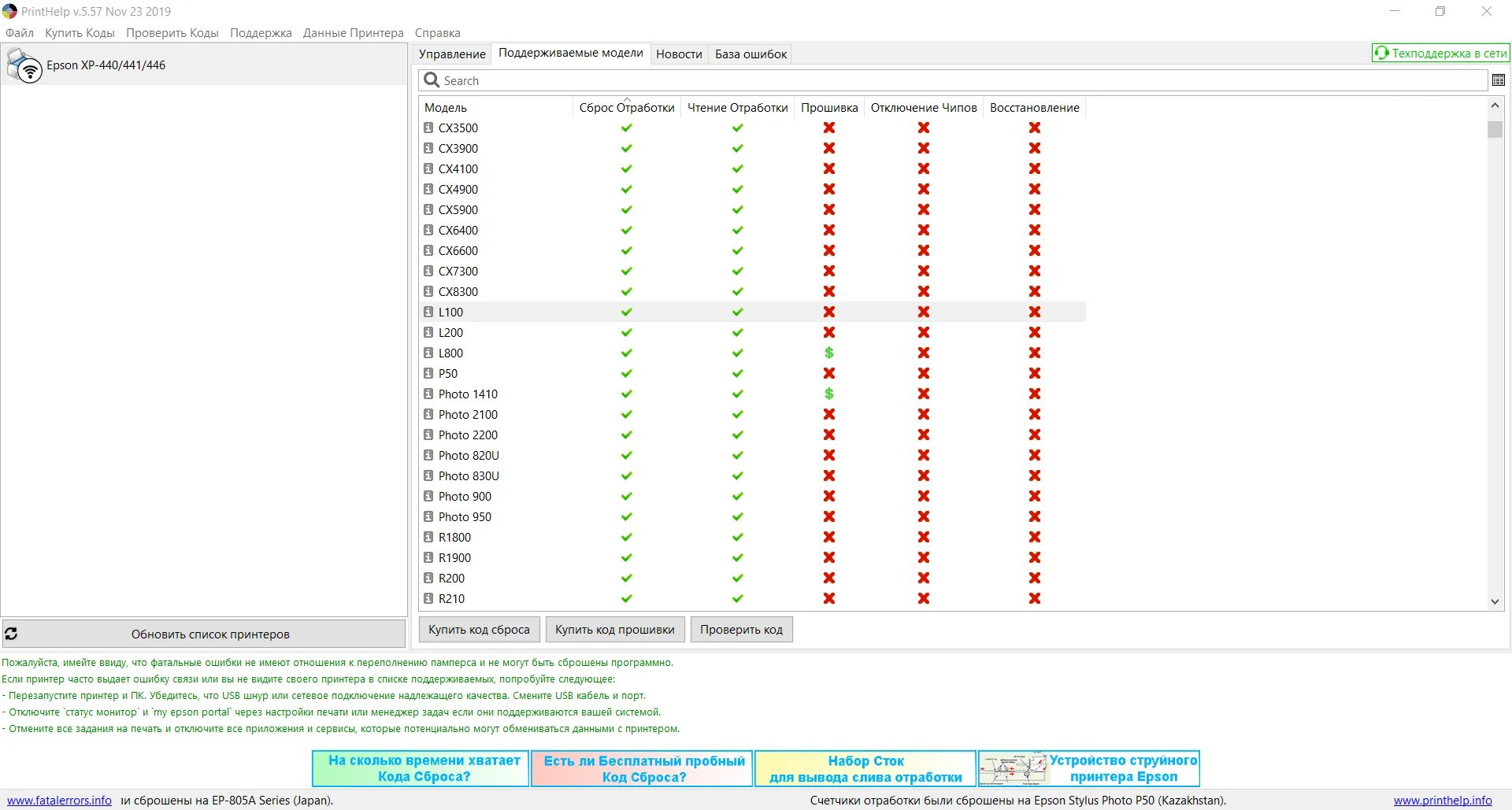Click the red cross in Photo 830U Прошивка
The image size is (1512, 810).
click(x=829, y=475)
